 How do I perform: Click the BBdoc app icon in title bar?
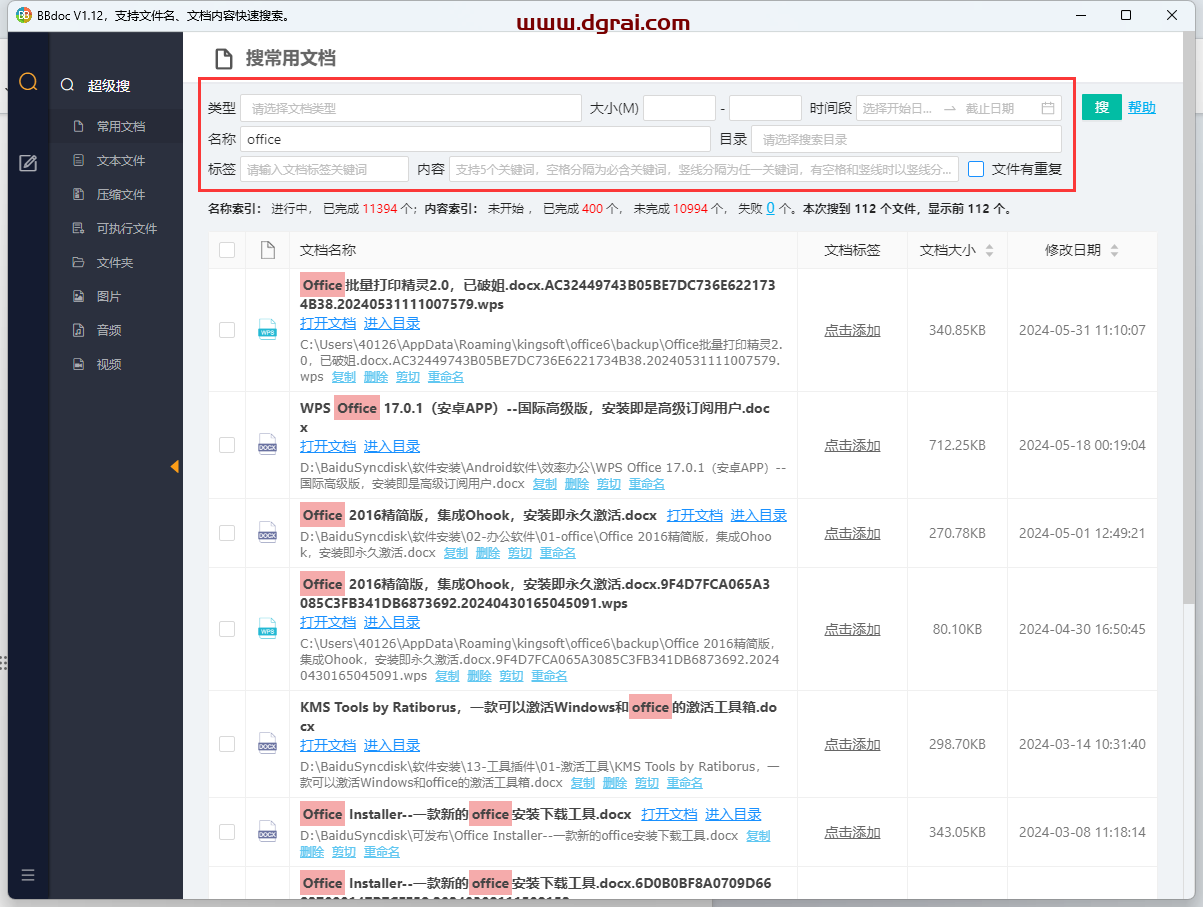pyautogui.click(x=24, y=15)
